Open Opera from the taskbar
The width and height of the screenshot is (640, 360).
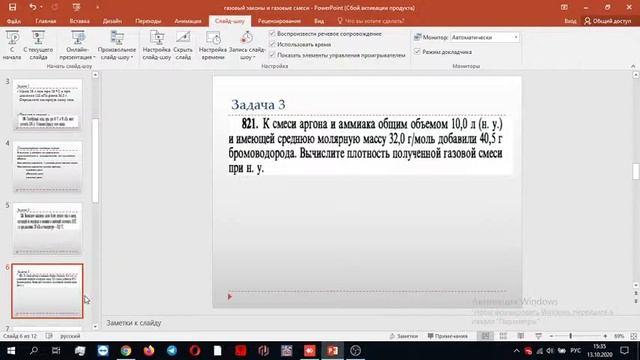click(195, 351)
